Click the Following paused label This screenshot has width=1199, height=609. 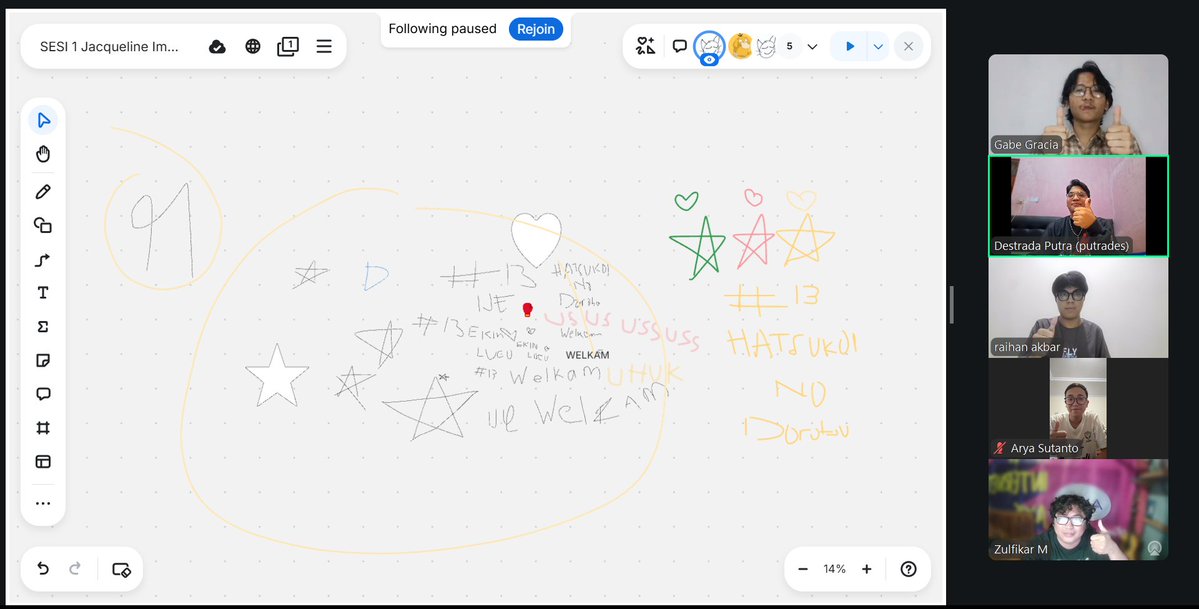[443, 29]
